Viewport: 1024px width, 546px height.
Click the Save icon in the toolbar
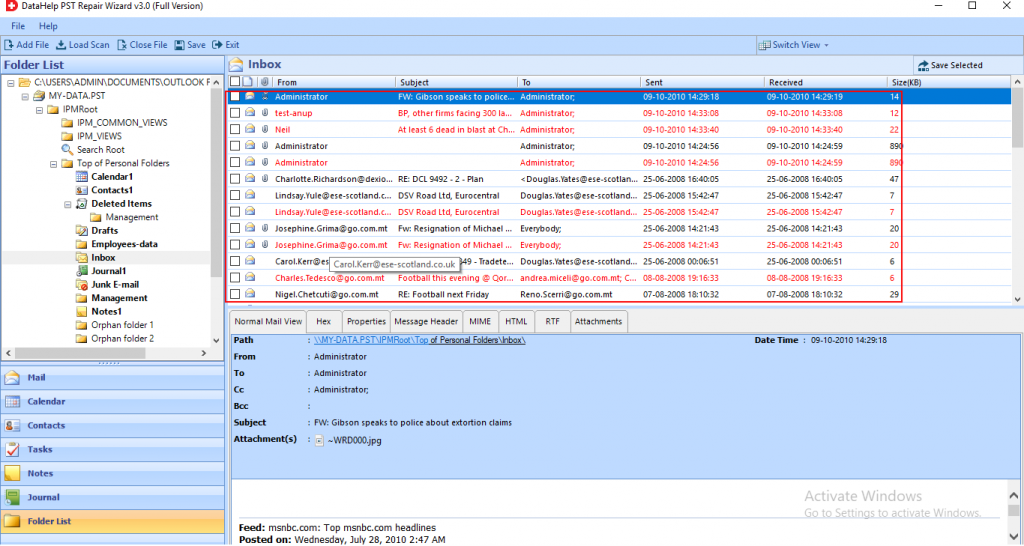point(179,45)
